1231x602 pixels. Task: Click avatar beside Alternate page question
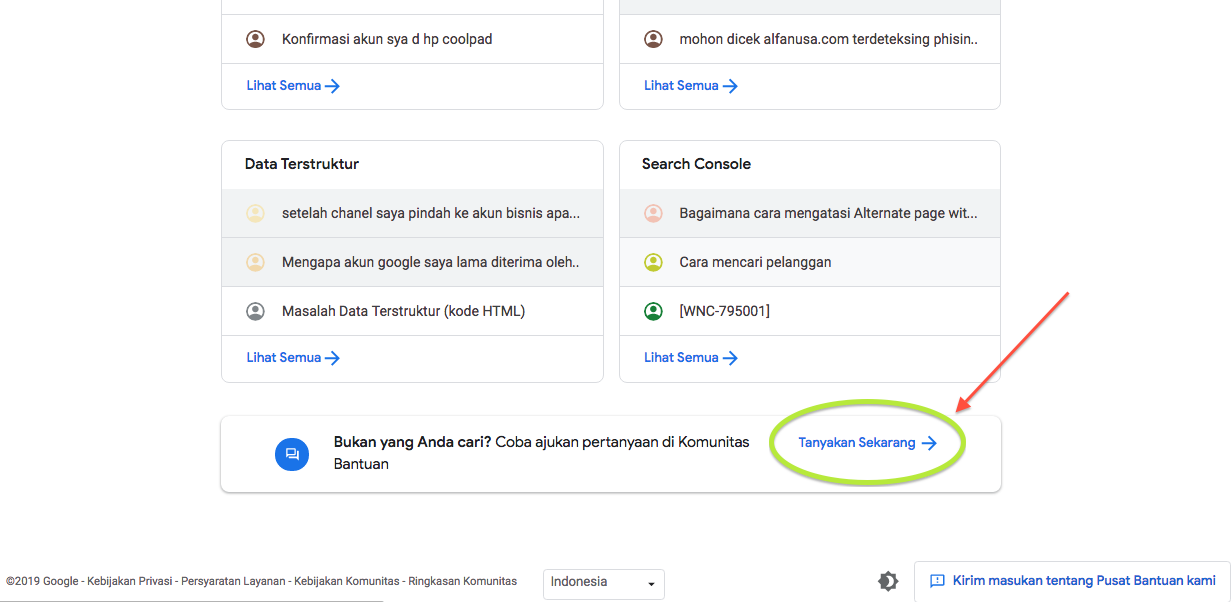click(653, 213)
